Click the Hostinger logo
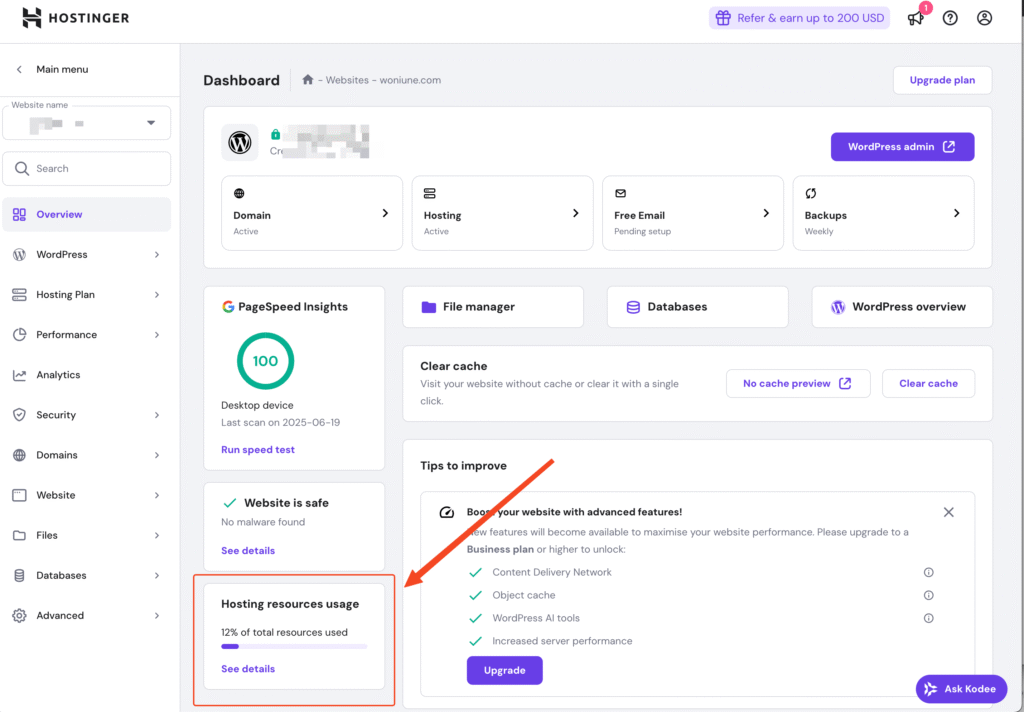Screen dimensions: 1024x712 point(75,18)
